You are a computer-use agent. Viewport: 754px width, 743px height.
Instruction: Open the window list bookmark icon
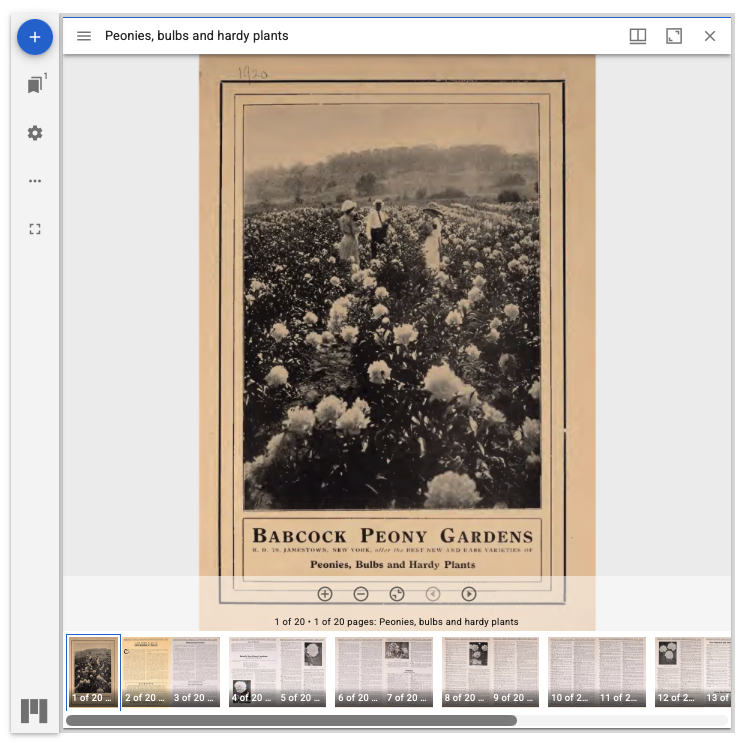(x=35, y=85)
